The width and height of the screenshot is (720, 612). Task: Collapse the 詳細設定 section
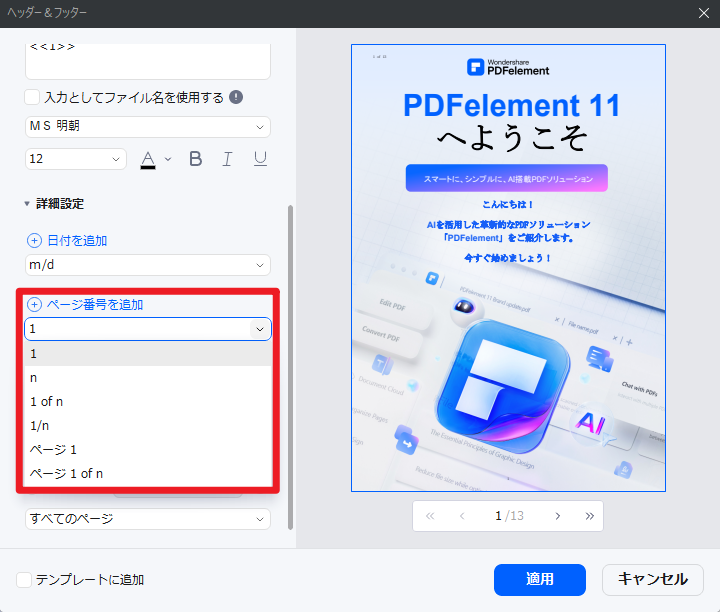click(x=27, y=204)
